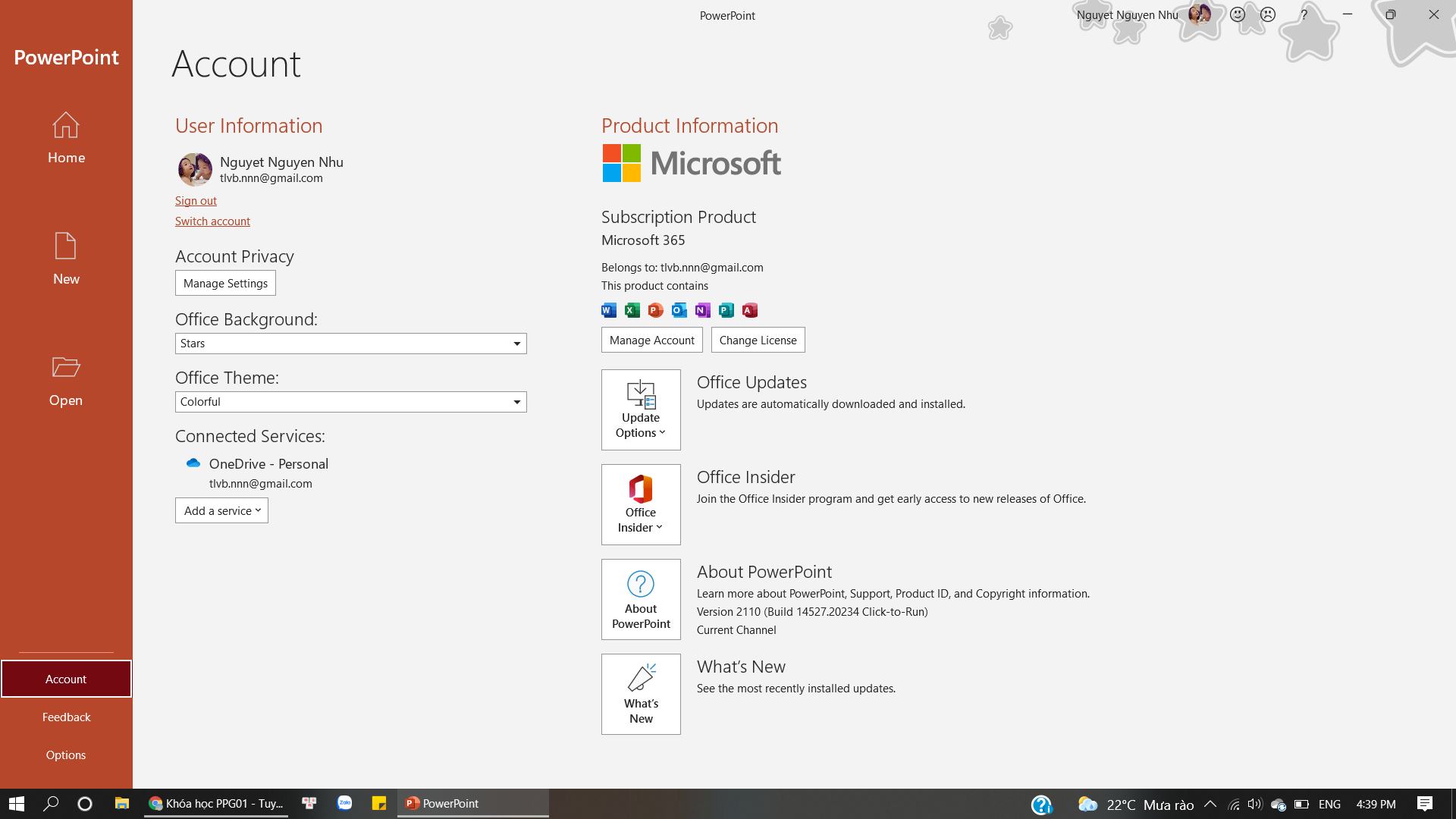
Task: Click the PowerPoint taskbar button
Action: coord(473,804)
